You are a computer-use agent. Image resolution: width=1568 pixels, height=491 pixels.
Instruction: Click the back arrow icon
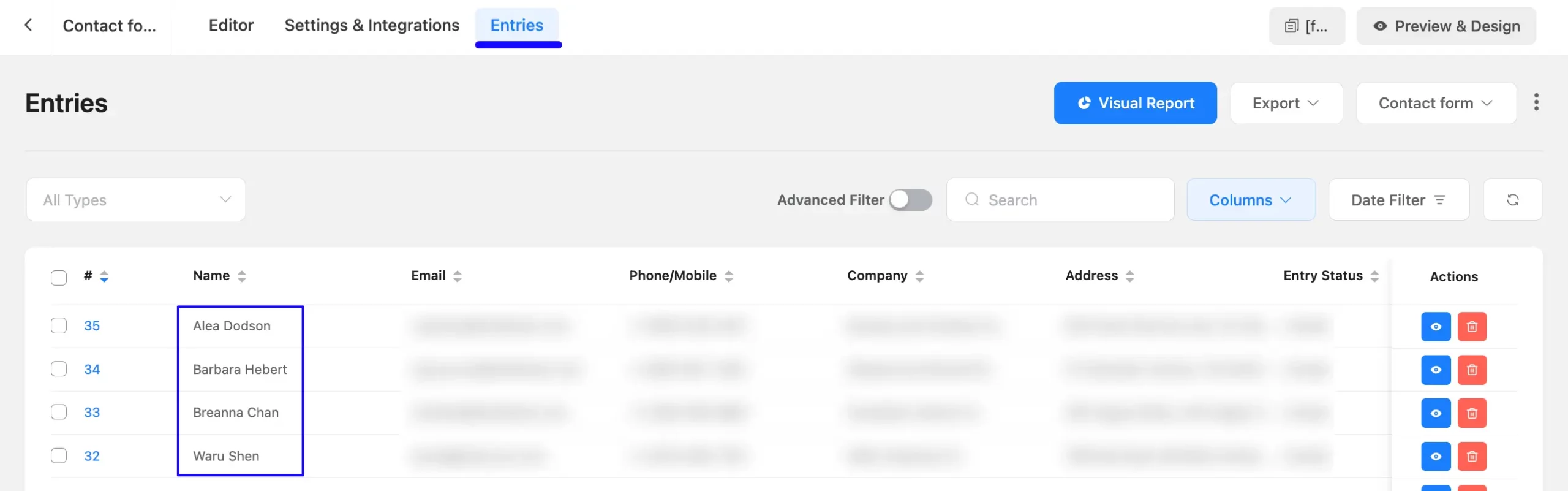[x=28, y=25]
